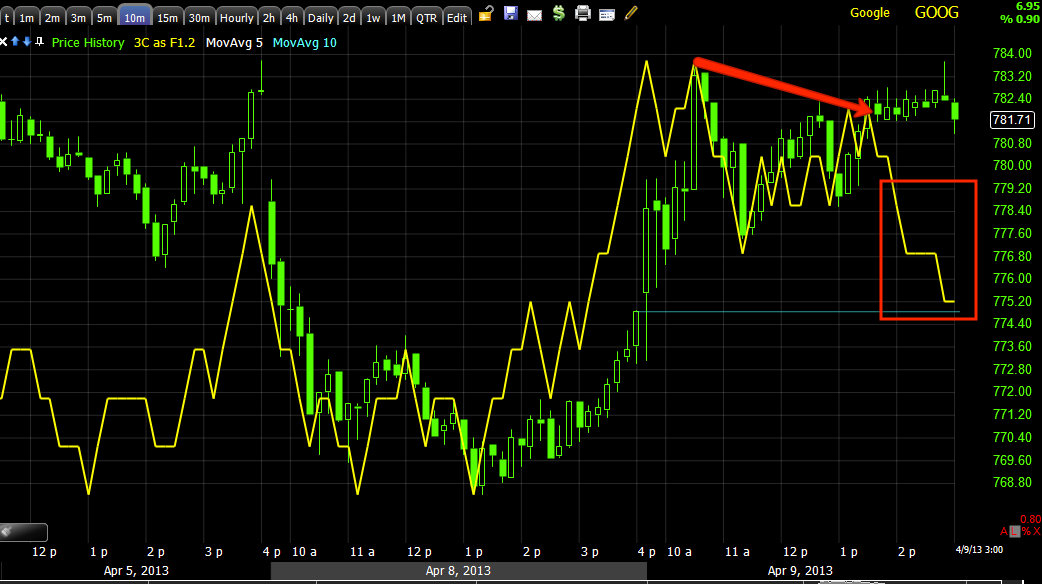Switch to Daily timeframe tab
This screenshot has width=1042, height=584.
[321, 18]
